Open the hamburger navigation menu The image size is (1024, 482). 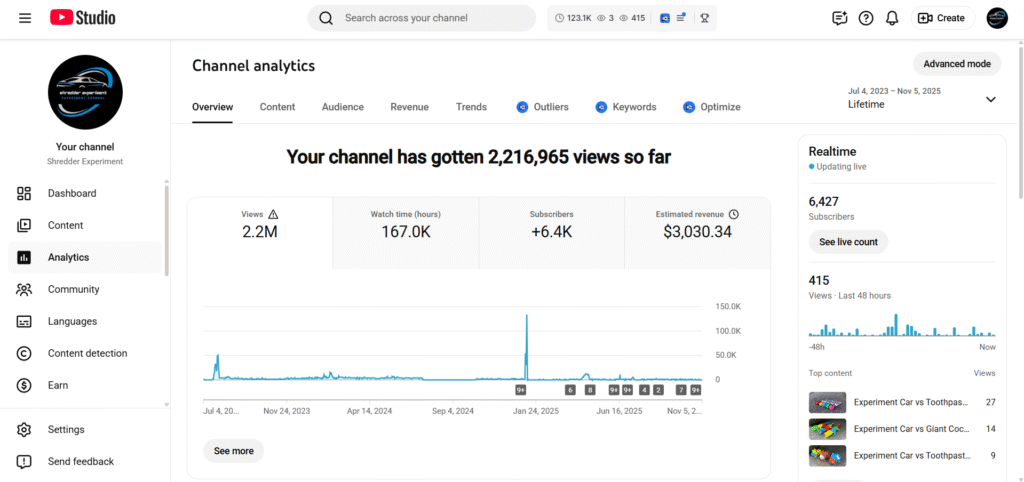pos(25,18)
